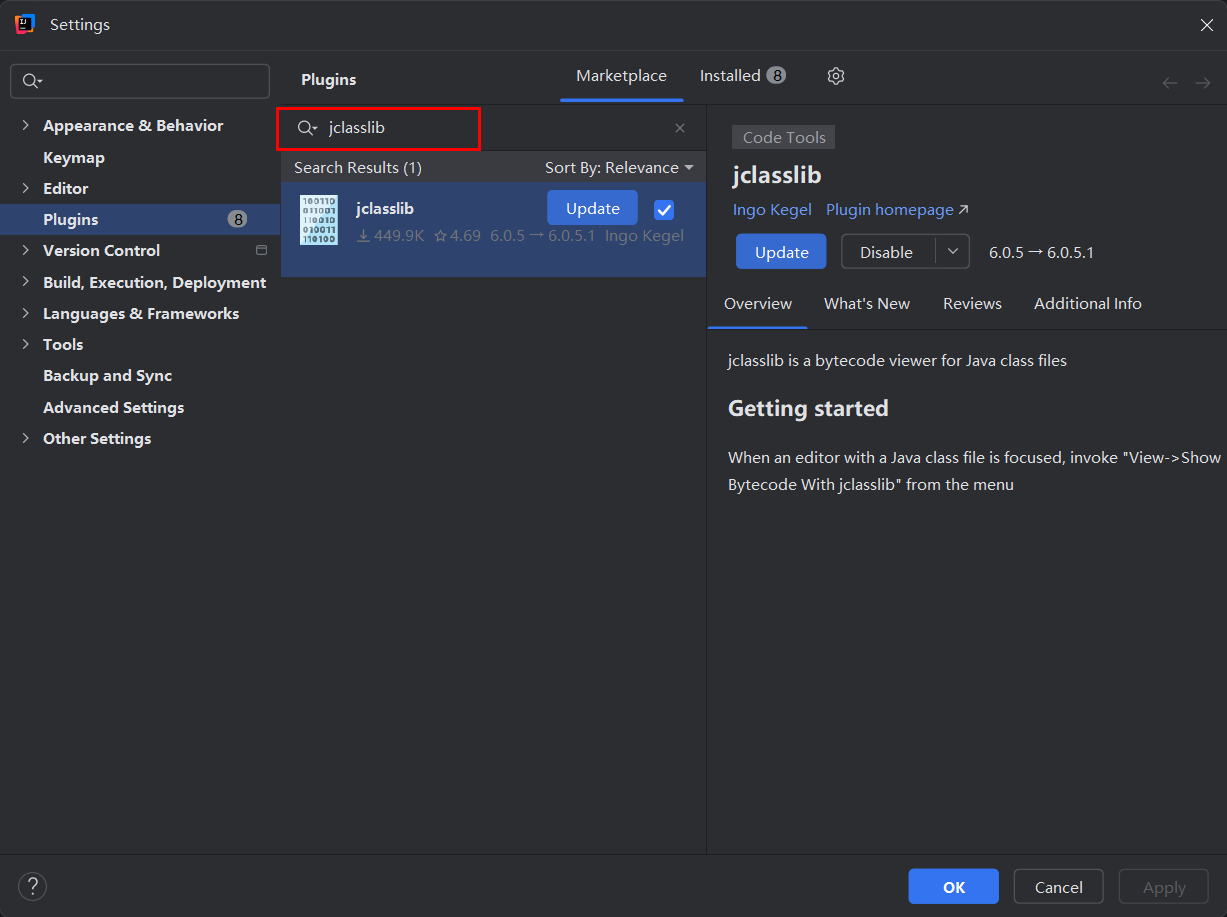Open the Disable button dropdown arrow
The image size is (1227, 917).
(953, 252)
